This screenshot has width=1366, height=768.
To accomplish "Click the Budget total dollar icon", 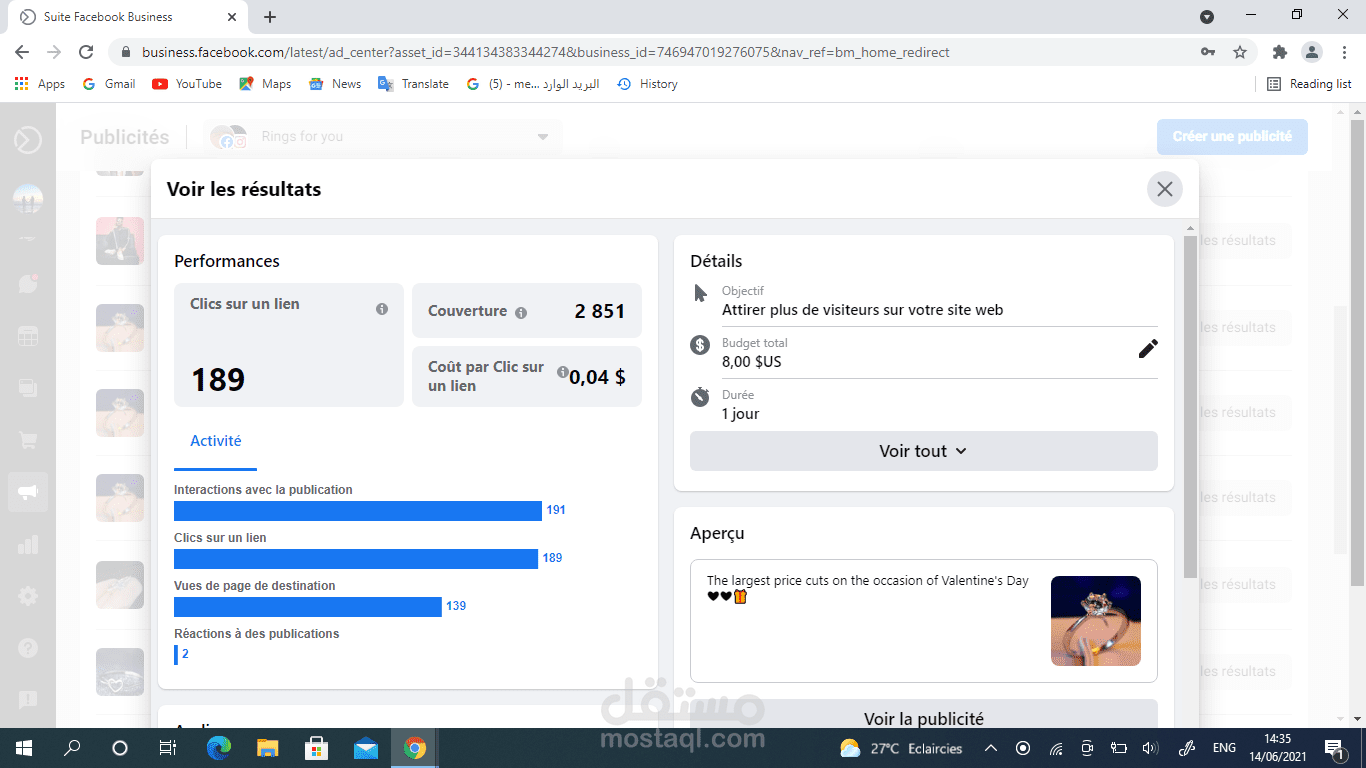I will 700,345.
